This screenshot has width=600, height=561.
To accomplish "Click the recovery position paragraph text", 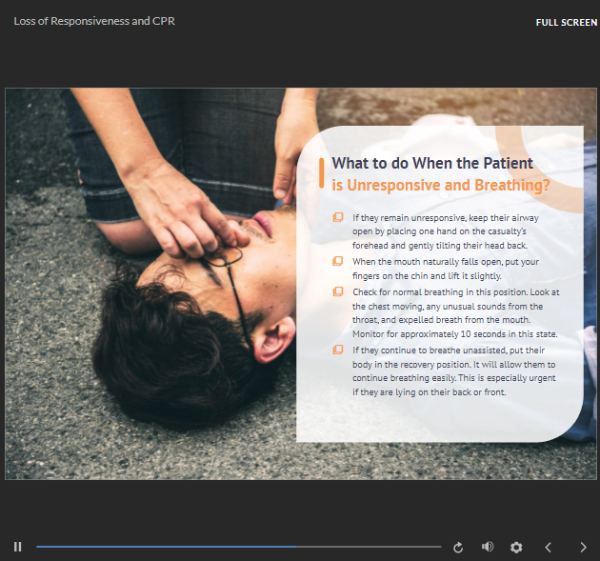I will pos(454,371).
